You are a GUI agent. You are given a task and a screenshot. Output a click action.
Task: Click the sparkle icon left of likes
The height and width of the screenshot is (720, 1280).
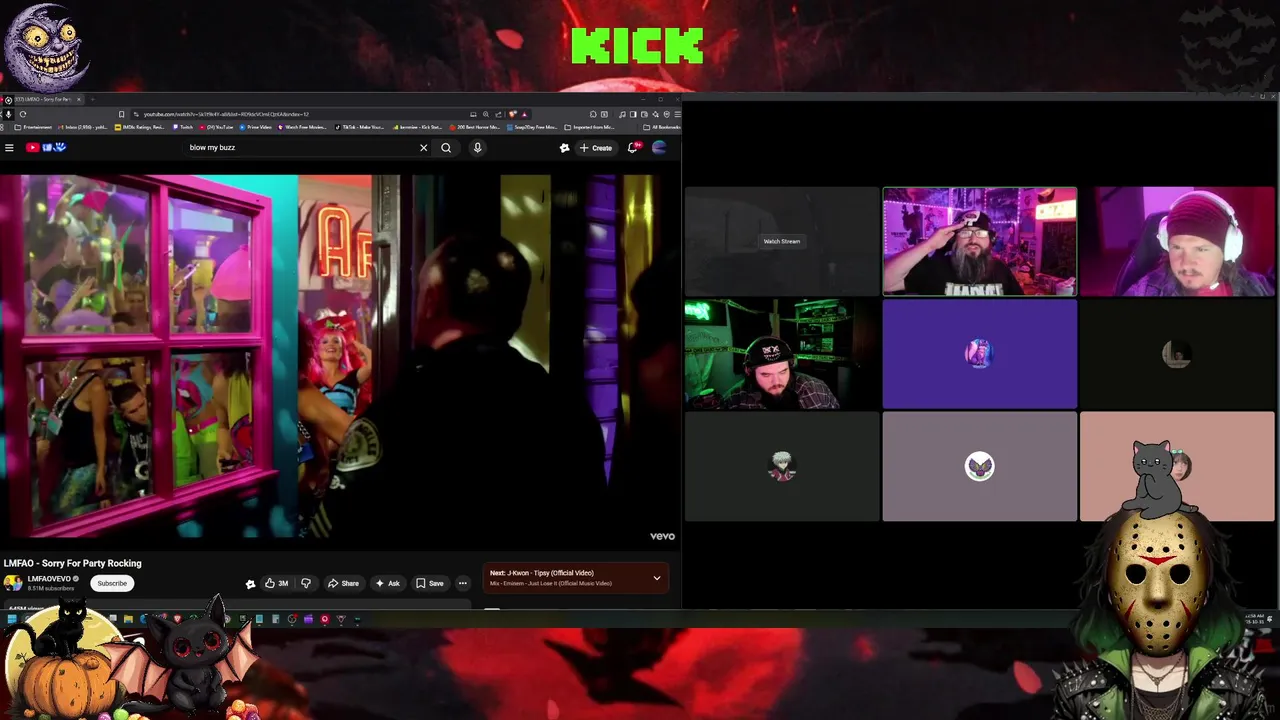tap(250, 584)
